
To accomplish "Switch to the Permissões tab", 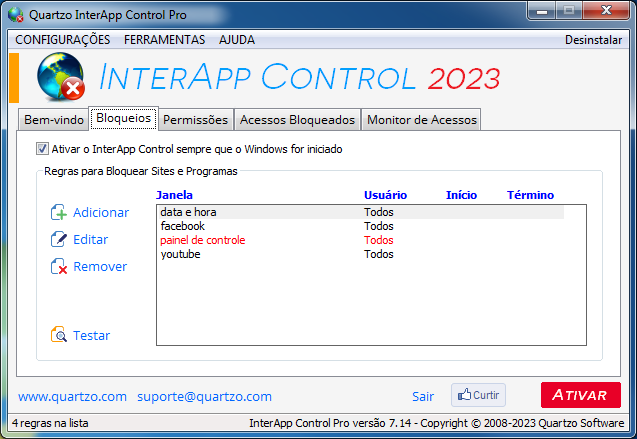I will pyautogui.click(x=196, y=120).
